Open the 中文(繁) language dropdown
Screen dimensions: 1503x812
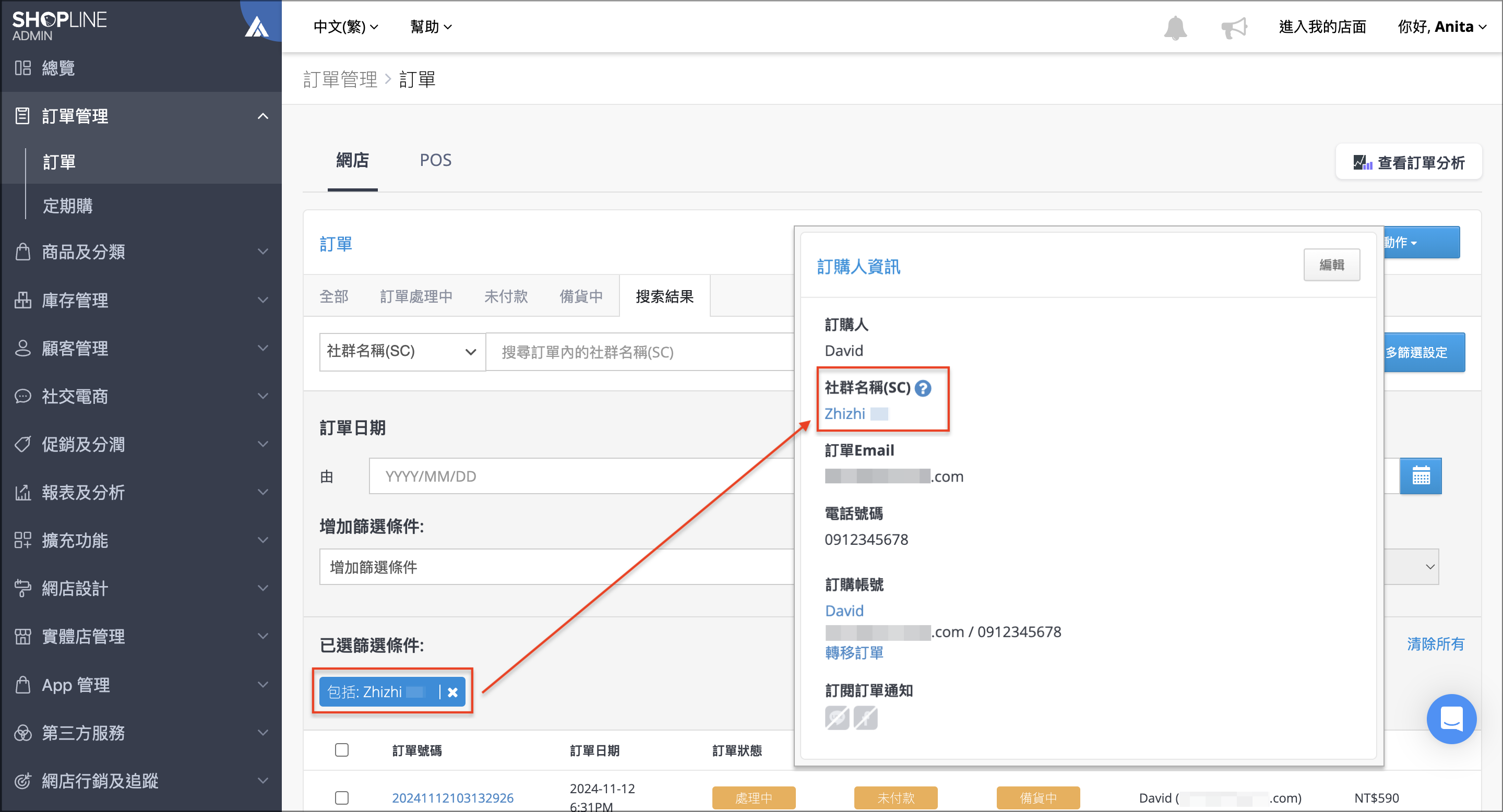click(346, 27)
